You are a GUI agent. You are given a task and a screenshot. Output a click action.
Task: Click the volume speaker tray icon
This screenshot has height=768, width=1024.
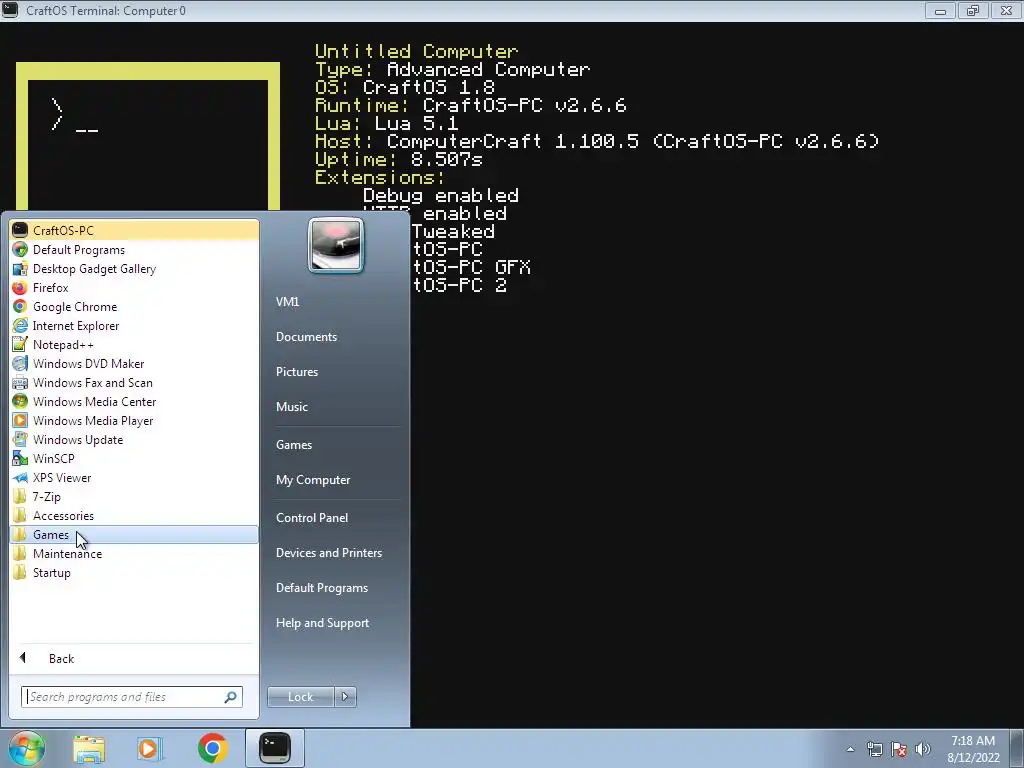tap(923, 749)
